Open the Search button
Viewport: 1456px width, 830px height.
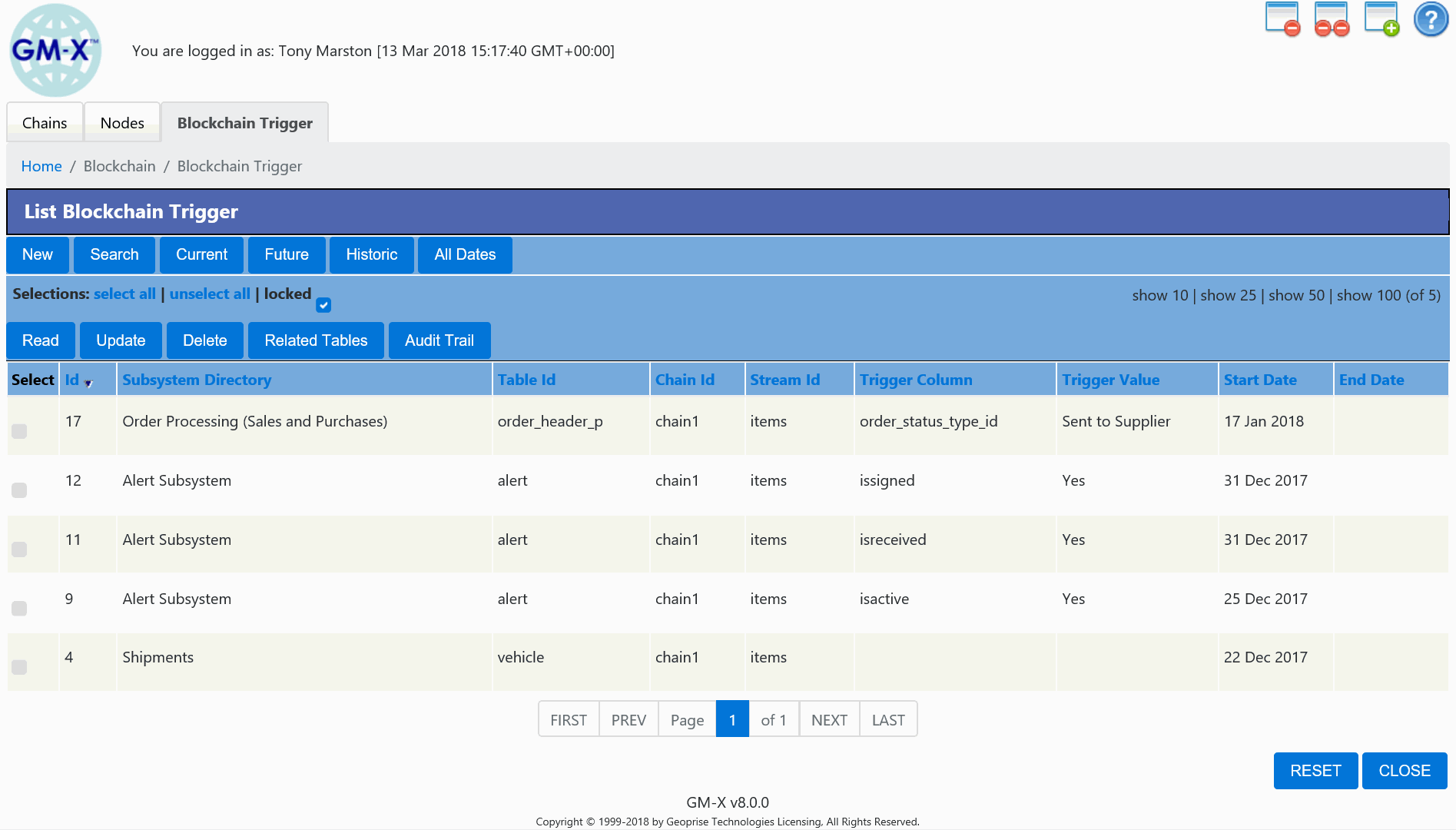(x=114, y=254)
